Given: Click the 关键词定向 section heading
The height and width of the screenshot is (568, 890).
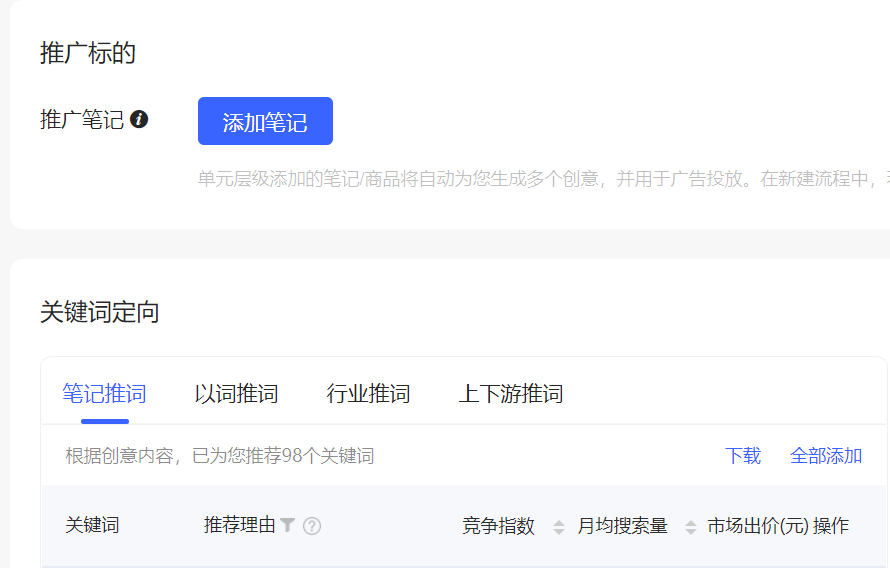Looking at the screenshot, I should coord(100,312).
